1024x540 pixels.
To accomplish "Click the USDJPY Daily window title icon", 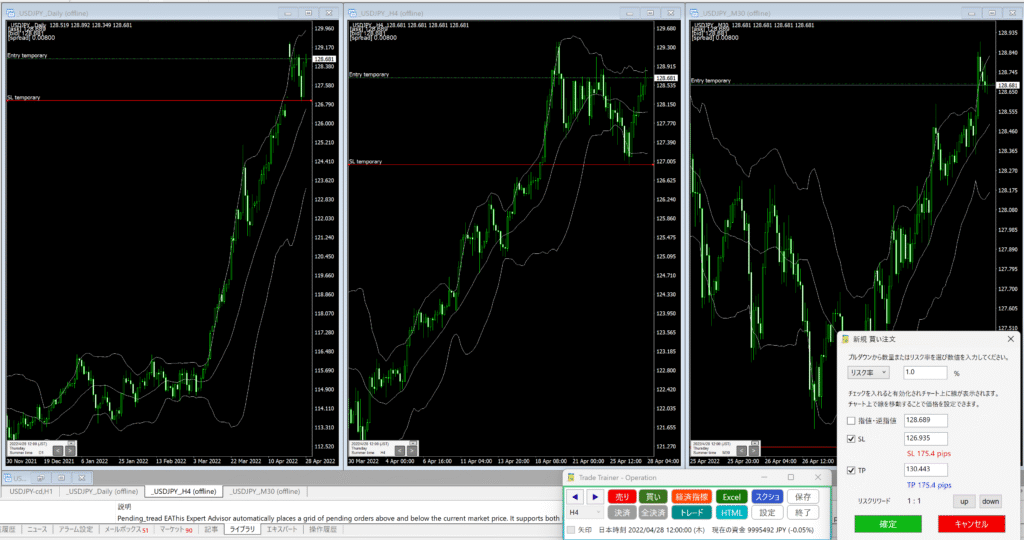I will click(x=10, y=13).
